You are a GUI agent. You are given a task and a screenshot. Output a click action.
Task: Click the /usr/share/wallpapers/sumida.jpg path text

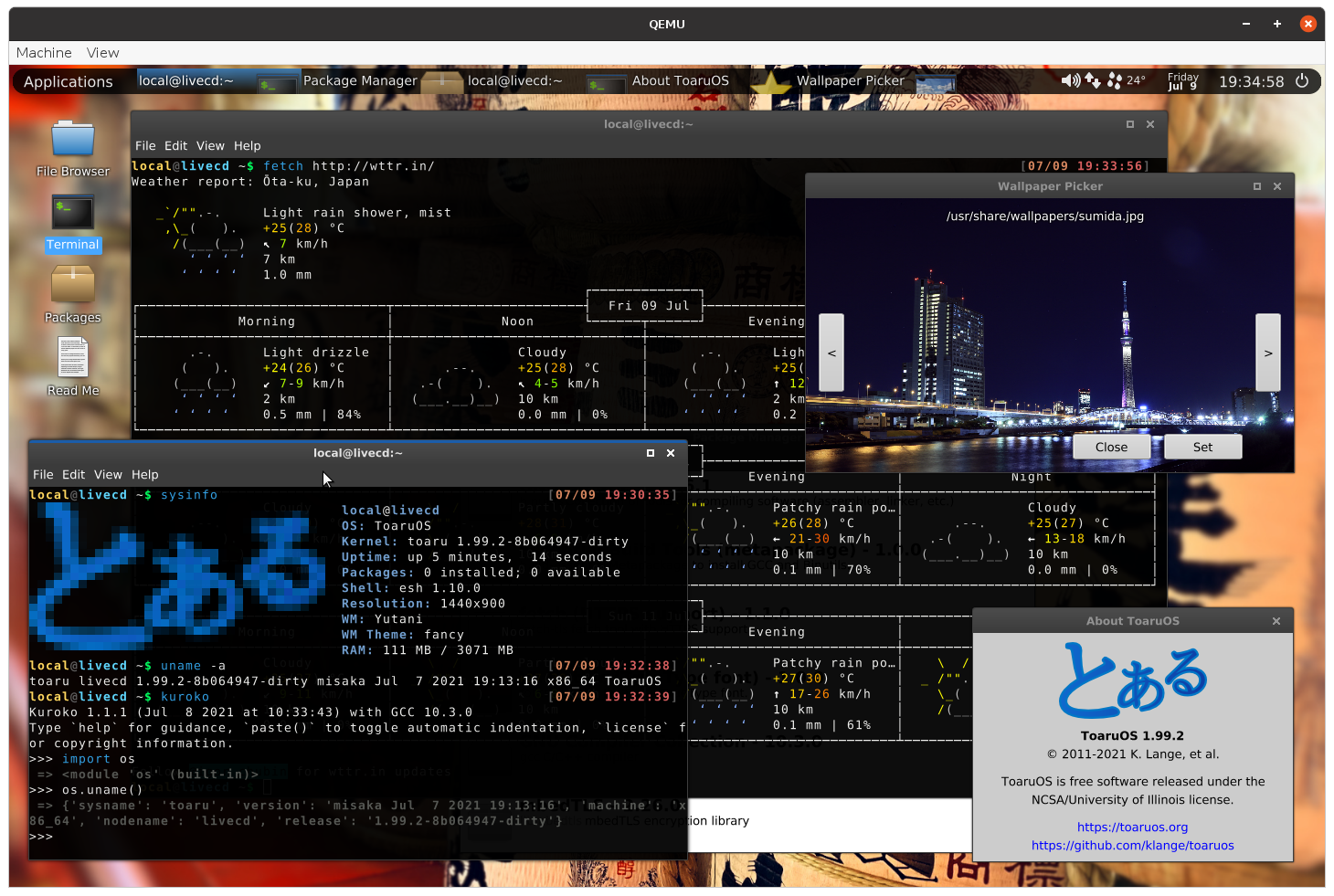(x=1045, y=216)
